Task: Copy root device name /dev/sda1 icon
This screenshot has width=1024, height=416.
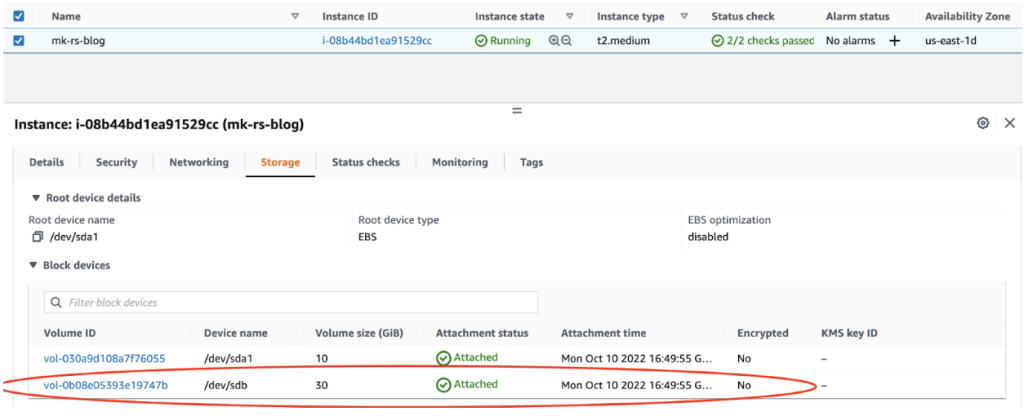Action: [37, 237]
